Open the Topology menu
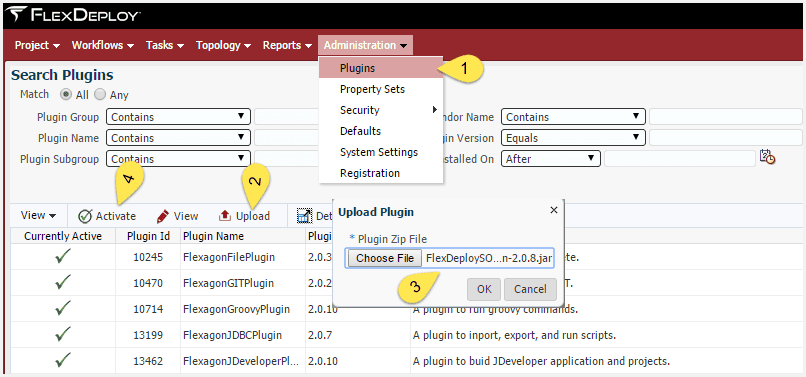 pyautogui.click(x=223, y=45)
